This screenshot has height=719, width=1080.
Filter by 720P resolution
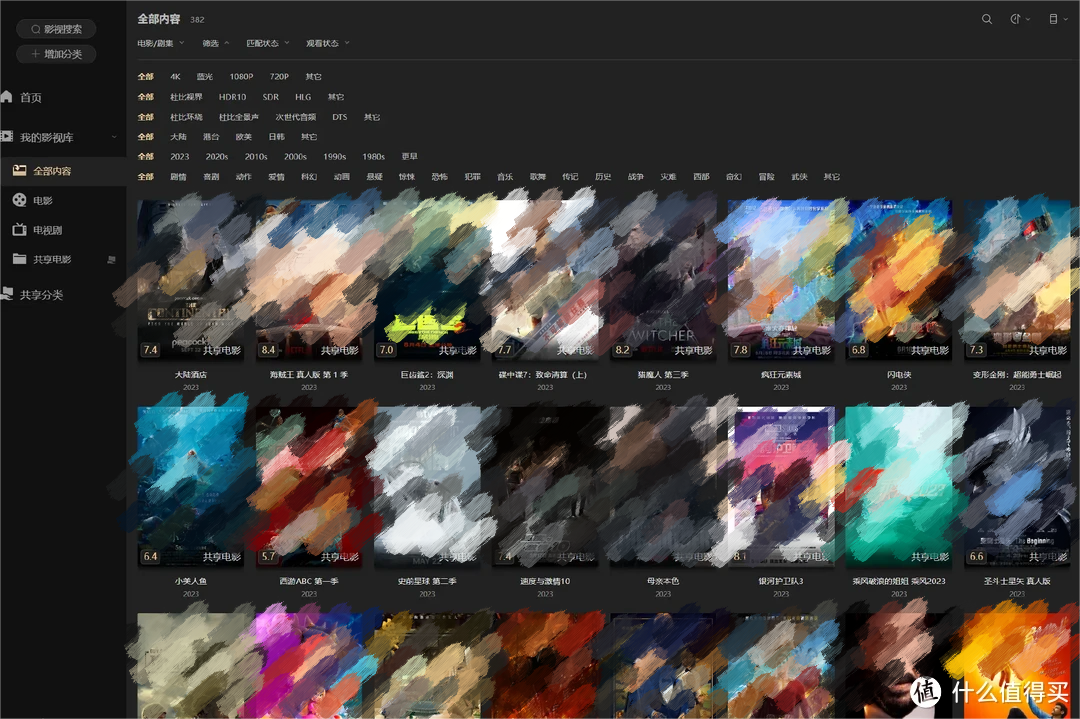click(x=279, y=76)
